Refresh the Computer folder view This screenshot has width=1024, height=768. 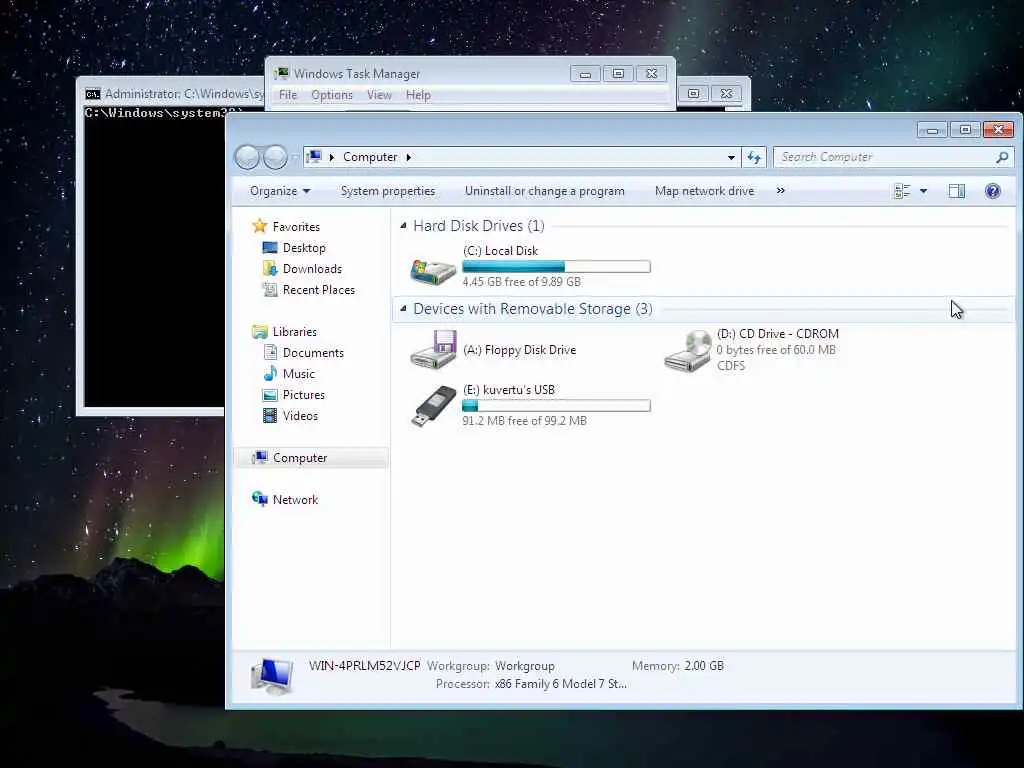(x=754, y=157)
